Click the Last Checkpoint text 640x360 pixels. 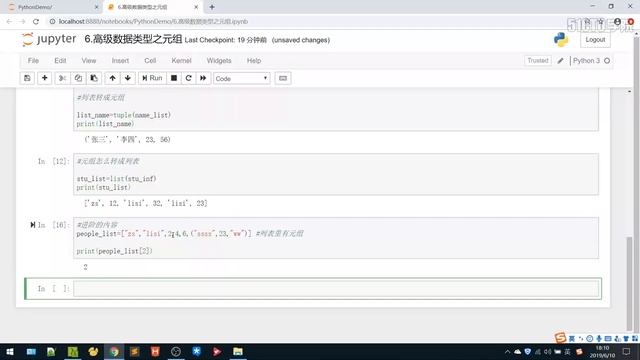click(x=225, y=40)
